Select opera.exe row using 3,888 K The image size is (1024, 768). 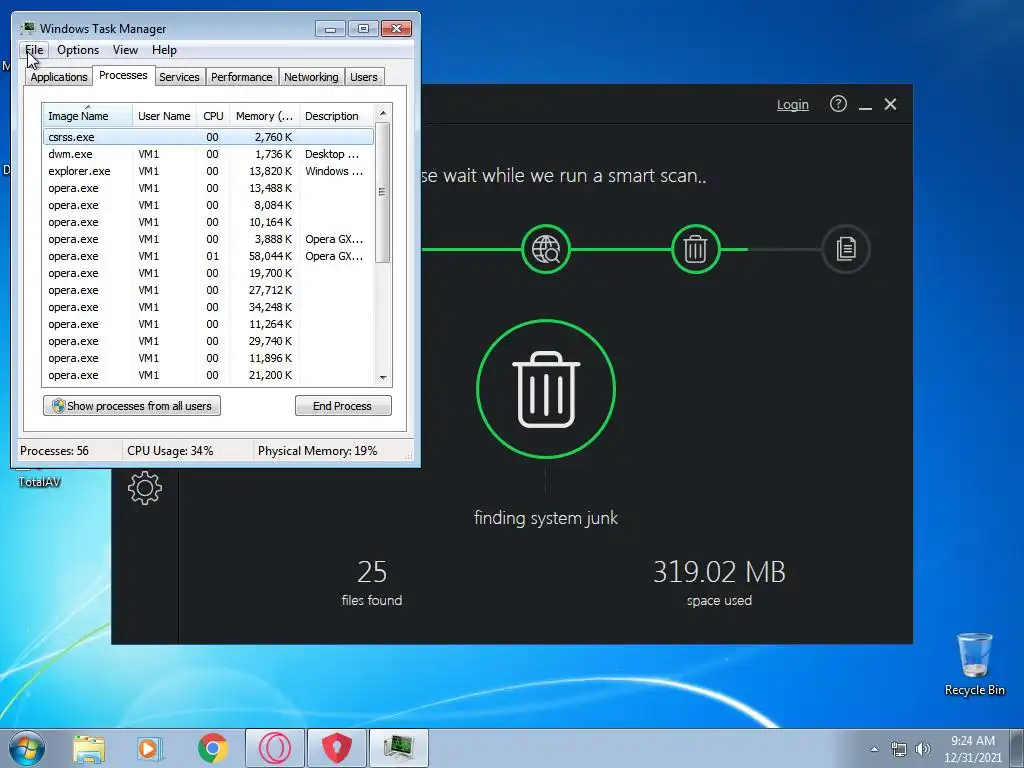(208, 239)
